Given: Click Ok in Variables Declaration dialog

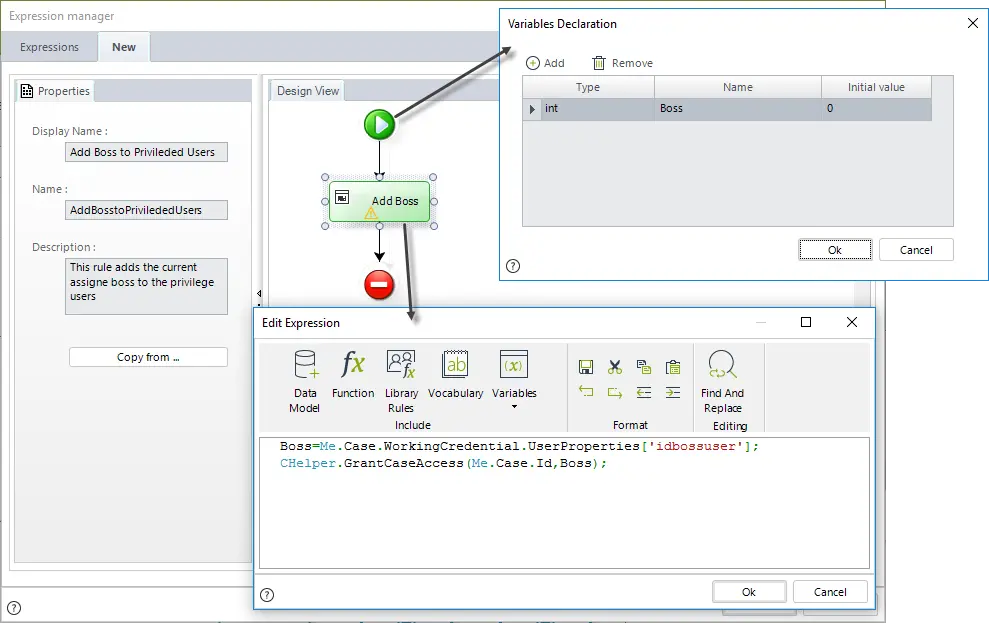Looking at the screenshot, I should [x=835, y=250].
